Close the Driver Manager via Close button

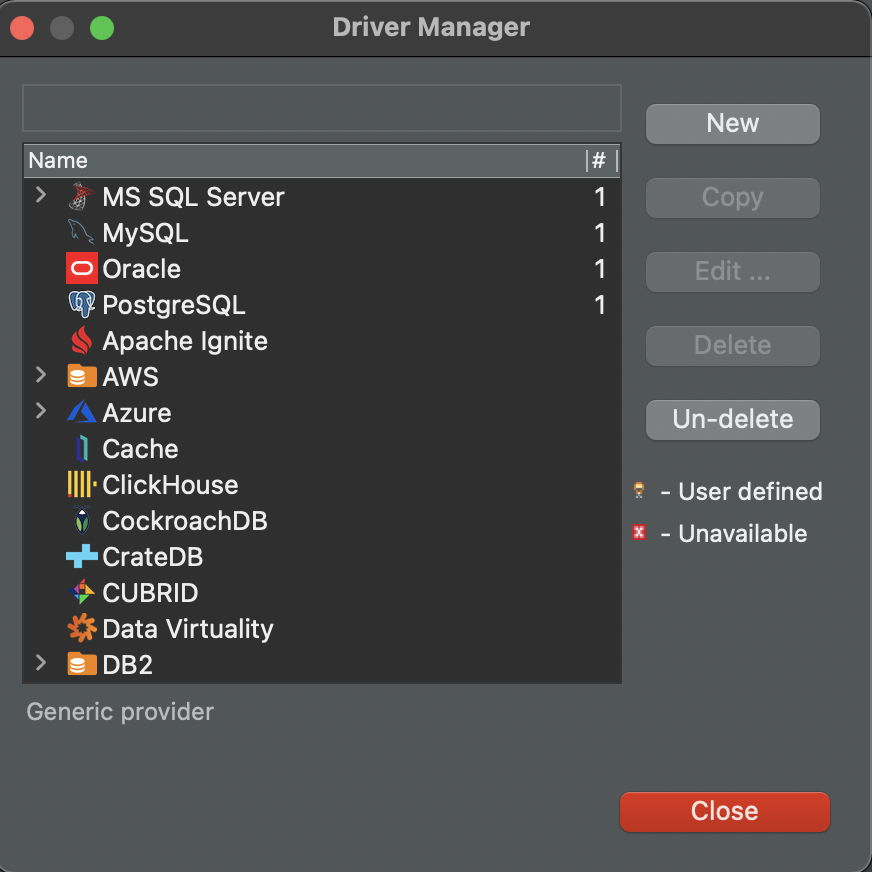(x=724, y=811)
